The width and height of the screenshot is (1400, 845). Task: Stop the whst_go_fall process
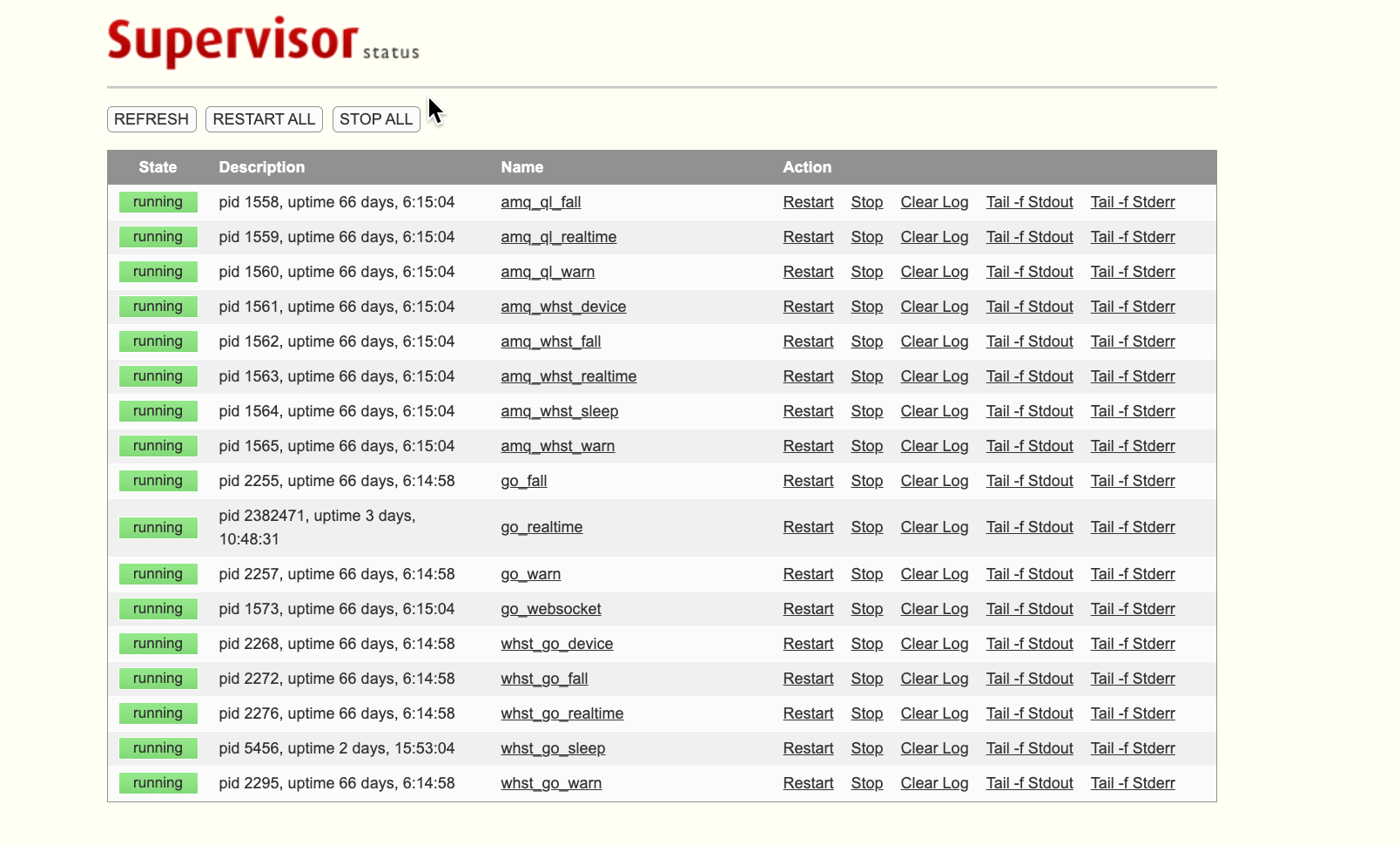[x=867, y=679]
